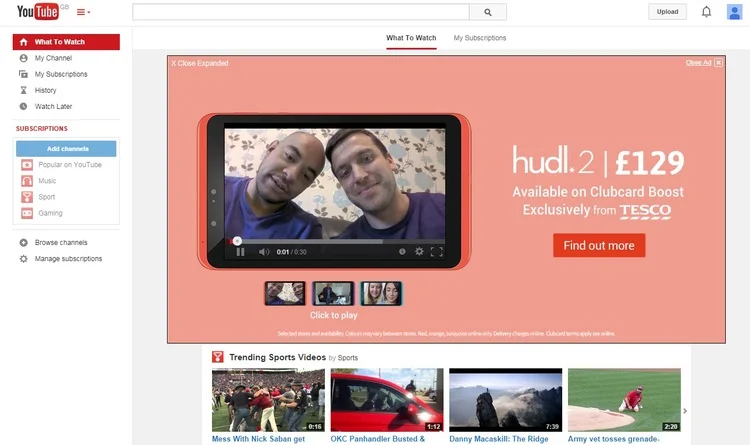This screenshot has width=750, height=445.
Task: Open the Music channel
Action: coord(47,181)
